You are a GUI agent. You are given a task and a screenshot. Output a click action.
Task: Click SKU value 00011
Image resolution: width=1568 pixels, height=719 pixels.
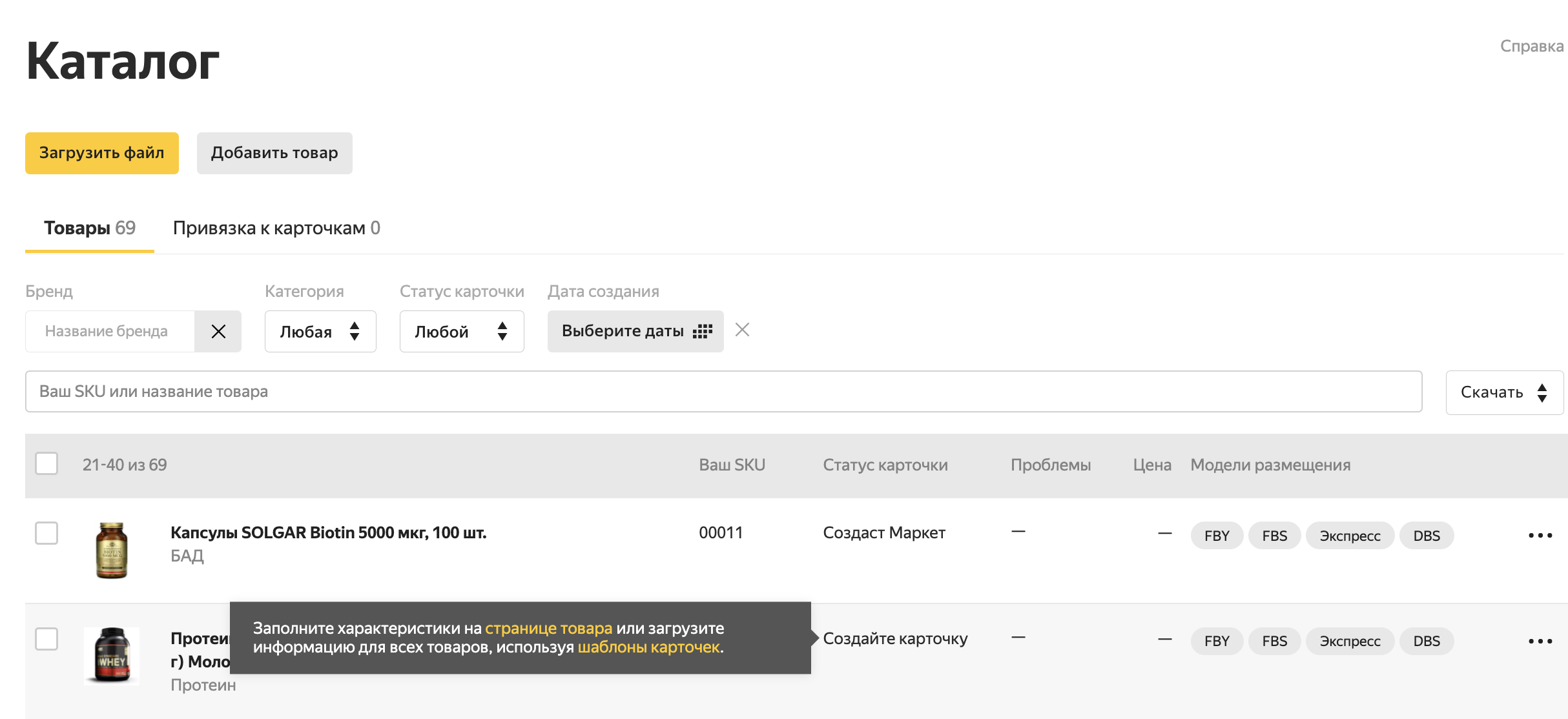click(x=721, y=532)
